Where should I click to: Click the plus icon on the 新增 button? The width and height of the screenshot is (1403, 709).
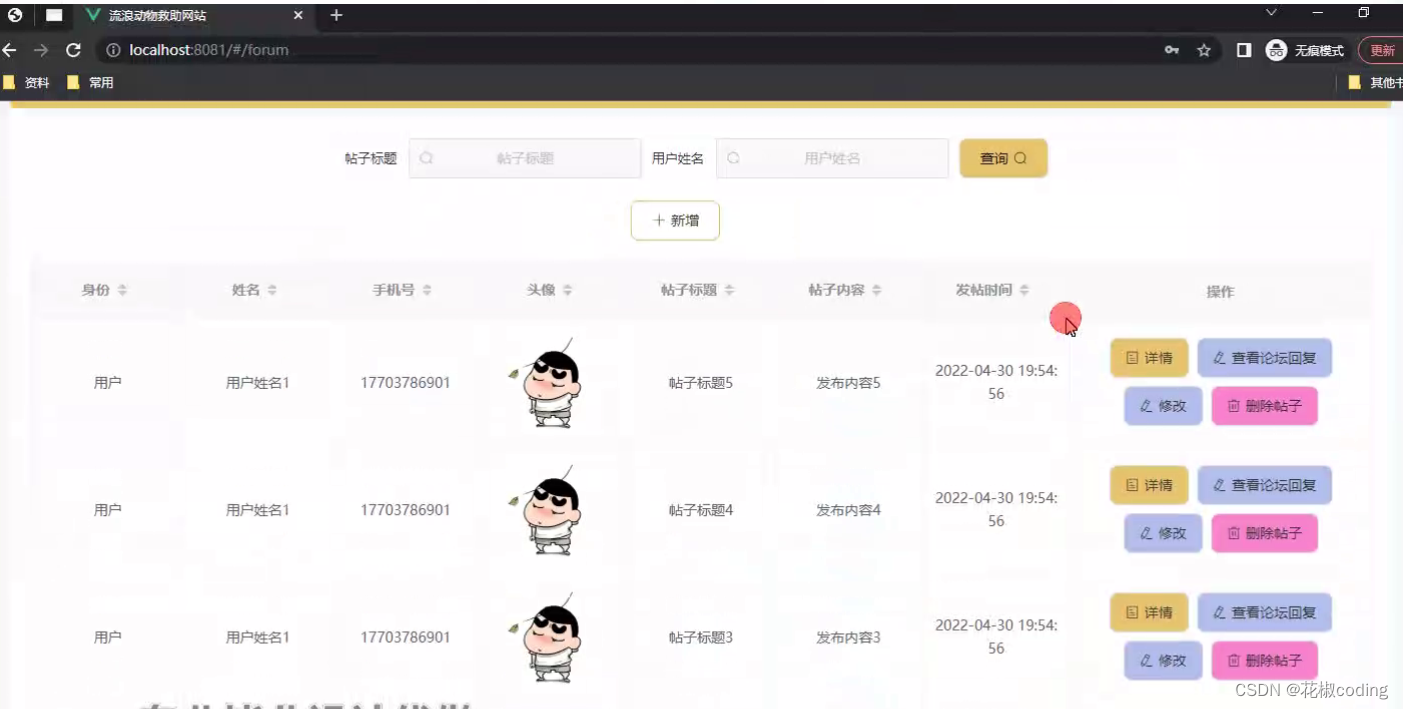click(x=658, y=220)
